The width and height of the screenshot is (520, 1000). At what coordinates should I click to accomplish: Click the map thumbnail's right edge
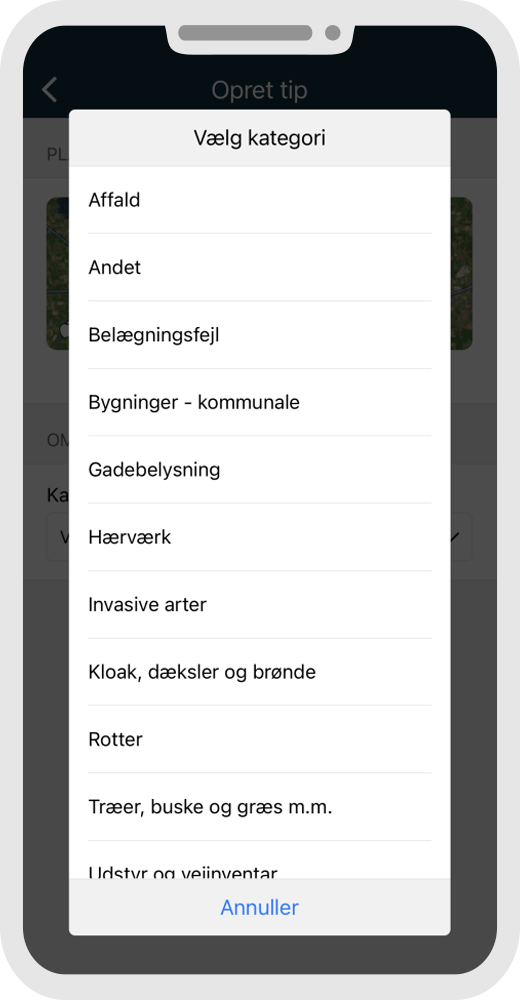pyautogui.click(x=461, y=274)
